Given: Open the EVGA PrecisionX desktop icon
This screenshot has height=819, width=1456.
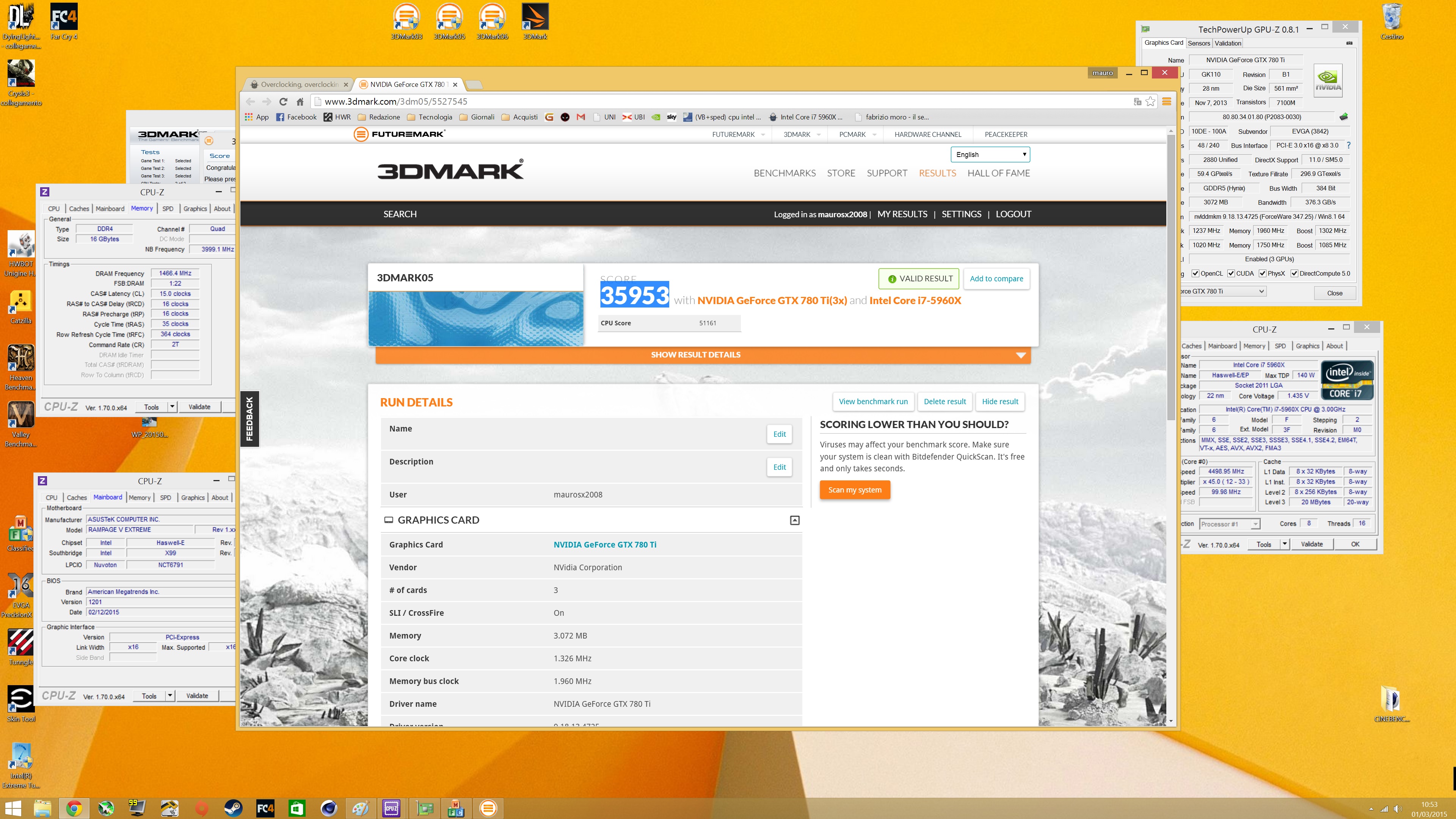Looking at the screenshot, I should [x=21, y=595].
